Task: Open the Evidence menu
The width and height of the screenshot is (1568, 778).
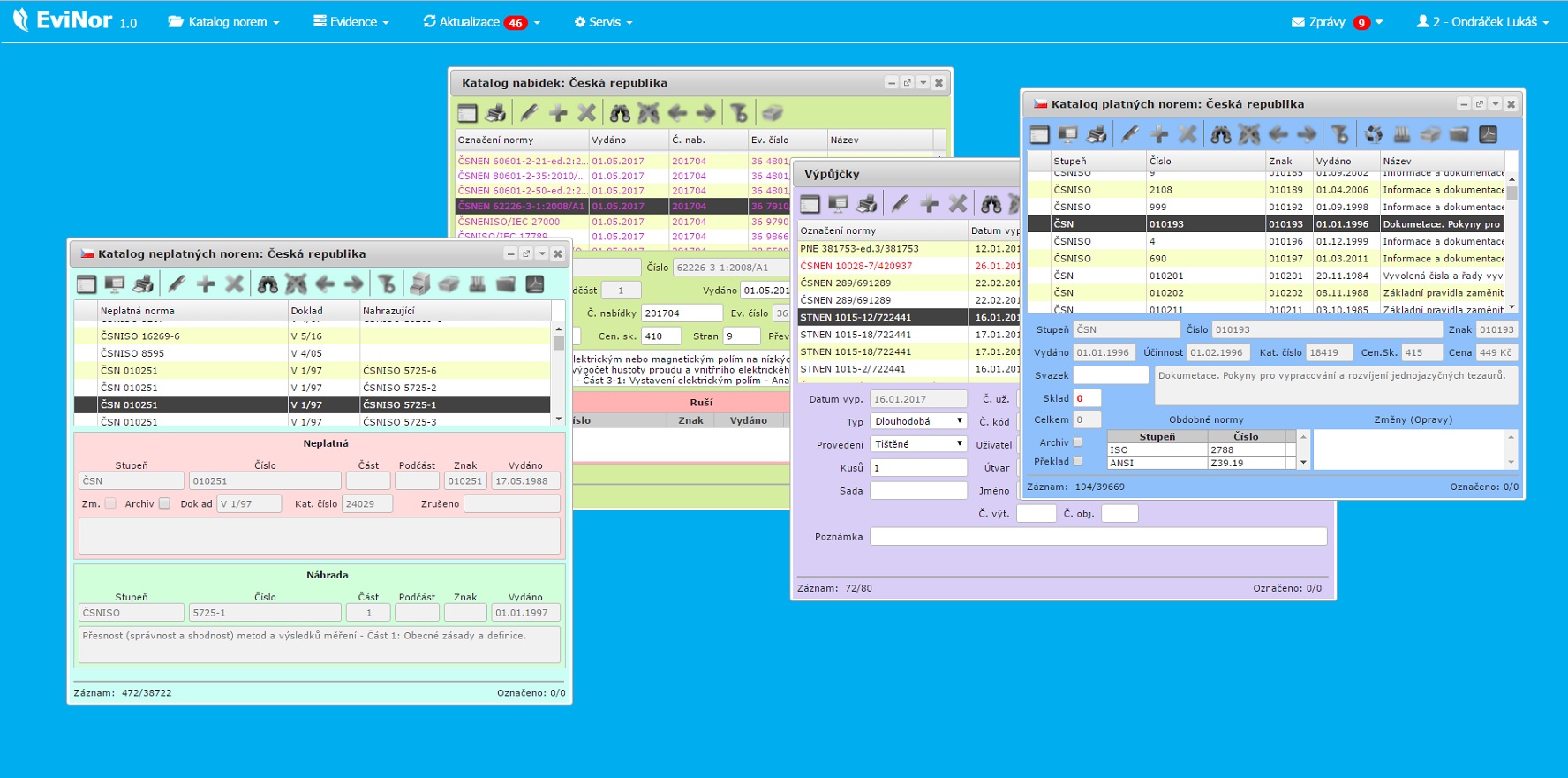Action: pyautogui.click(x=351, y=21)
